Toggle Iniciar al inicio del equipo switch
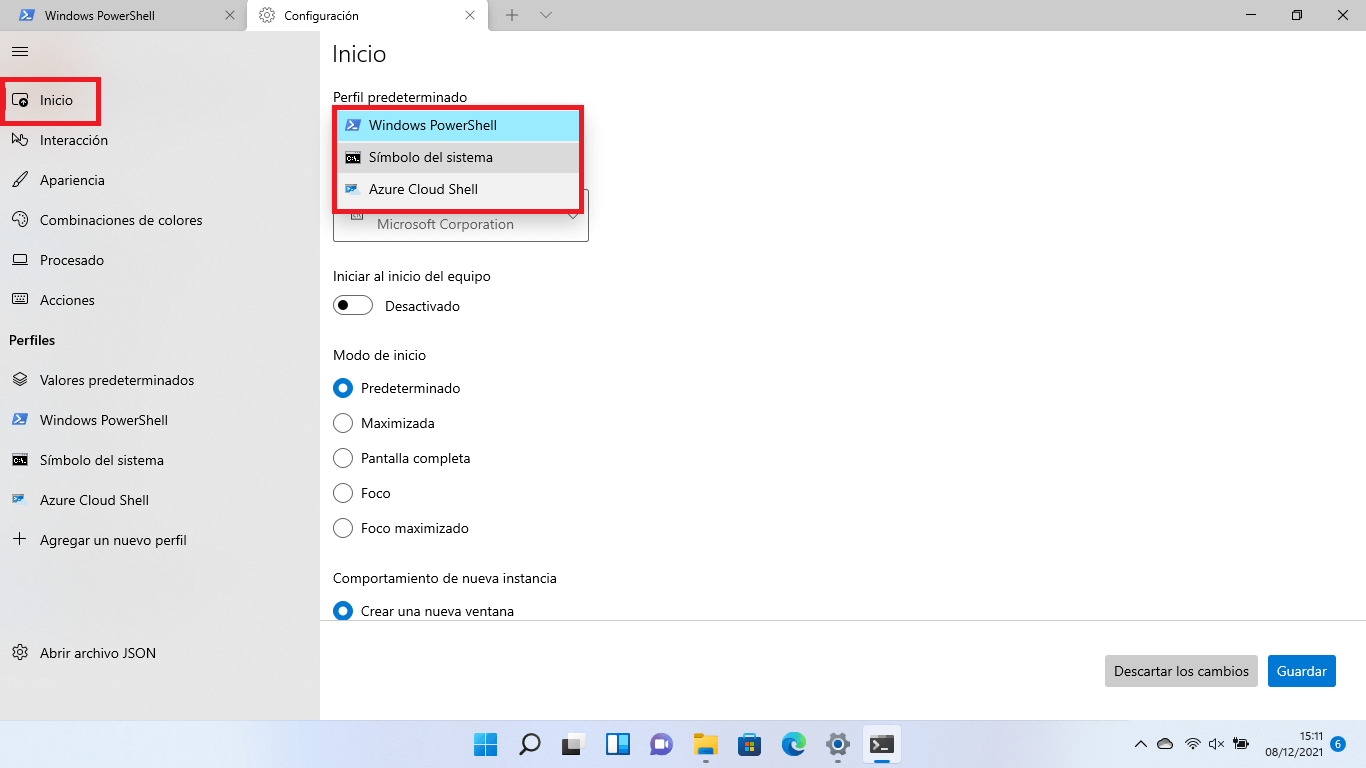Image resolution: width=1366 pixels, height=768 pixels. [353, 306]
